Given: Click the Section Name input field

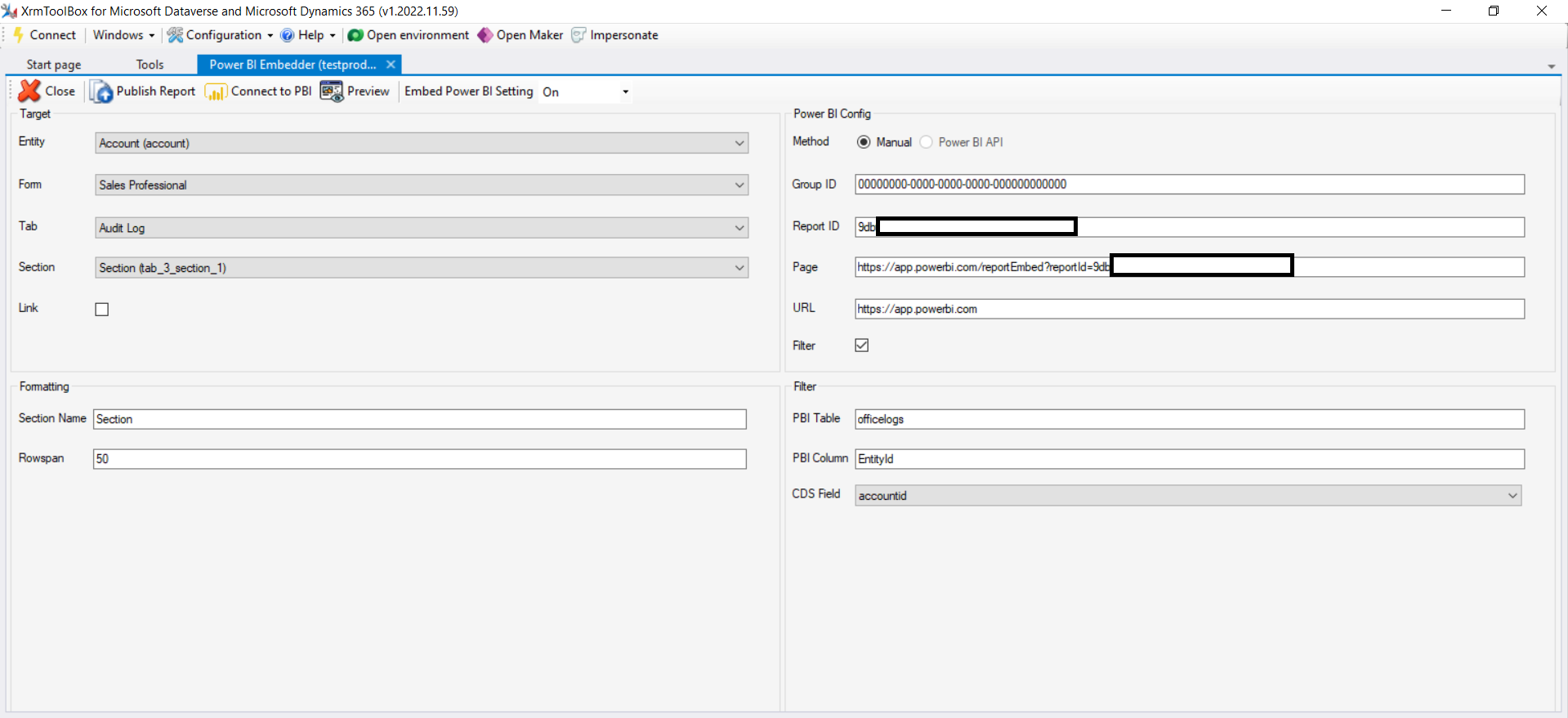Looking at the screenshot, I should point(420,419).
